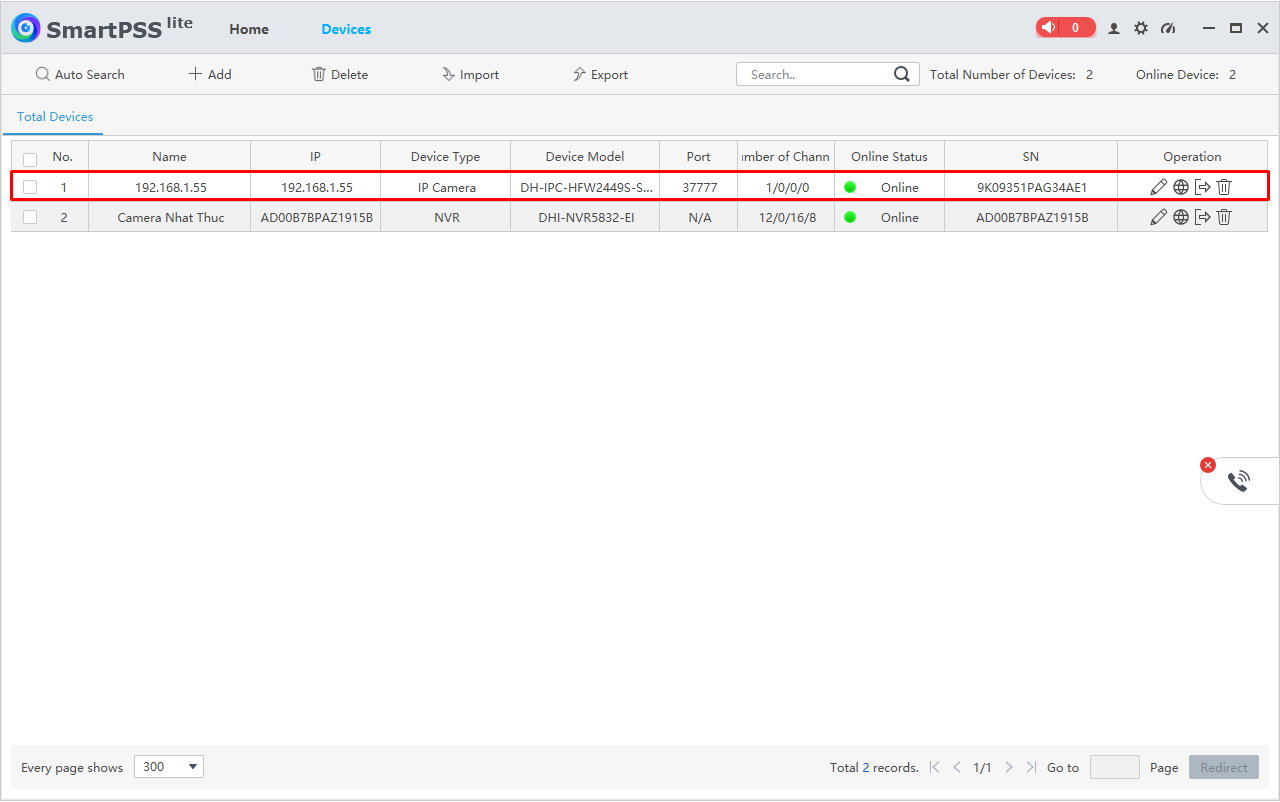The height and width of the screenshot is (802, 1280).
Task: Select serial number 9K09351PAG34AE1
Action: [1031, 187]
